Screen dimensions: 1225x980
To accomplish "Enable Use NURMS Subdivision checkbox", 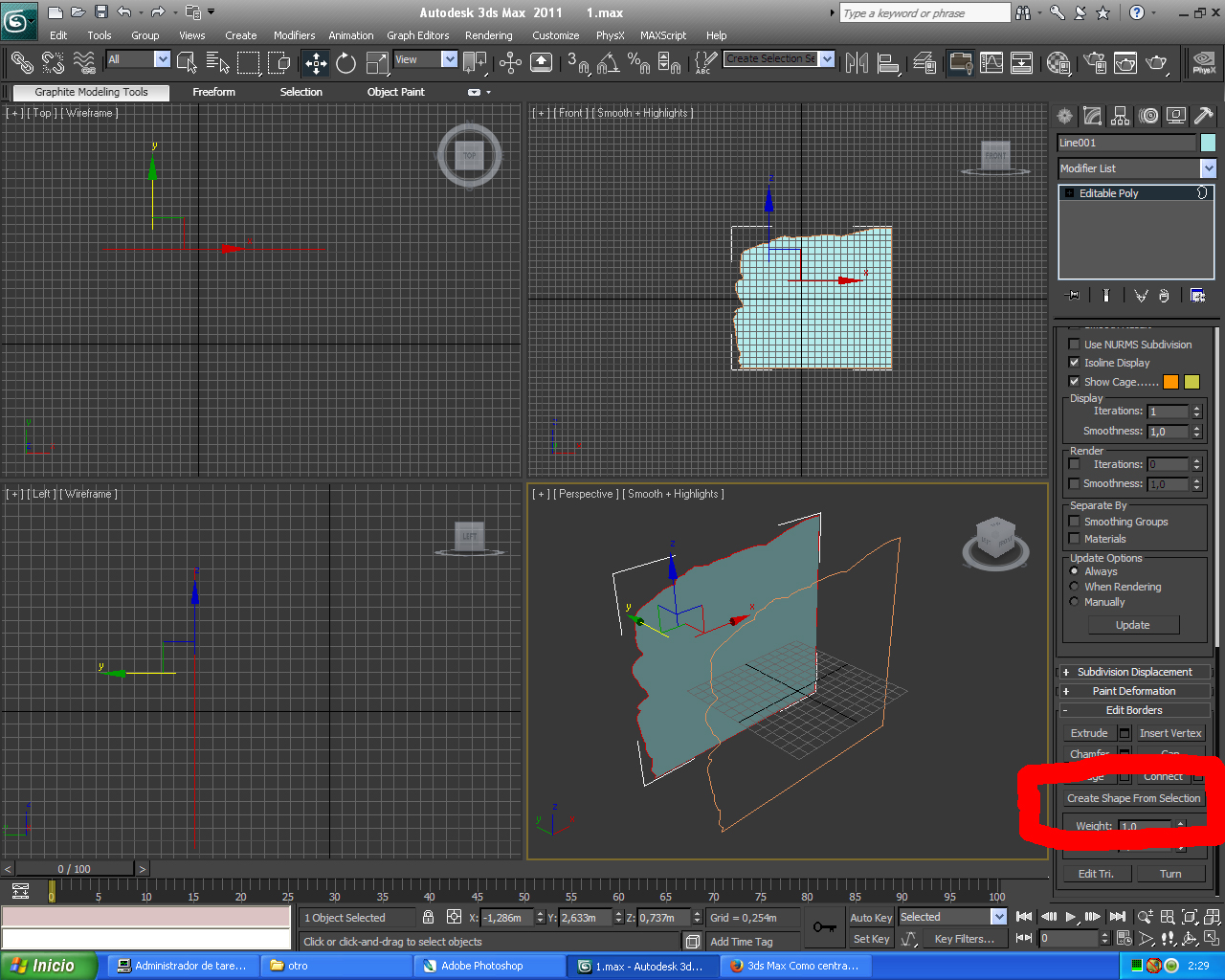I will coord(1074,345).
